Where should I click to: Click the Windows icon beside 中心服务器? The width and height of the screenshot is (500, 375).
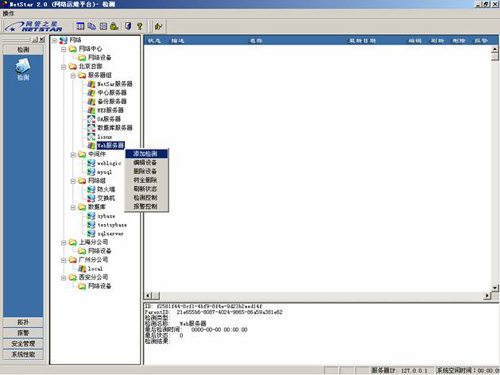click(x=91, y=93)
